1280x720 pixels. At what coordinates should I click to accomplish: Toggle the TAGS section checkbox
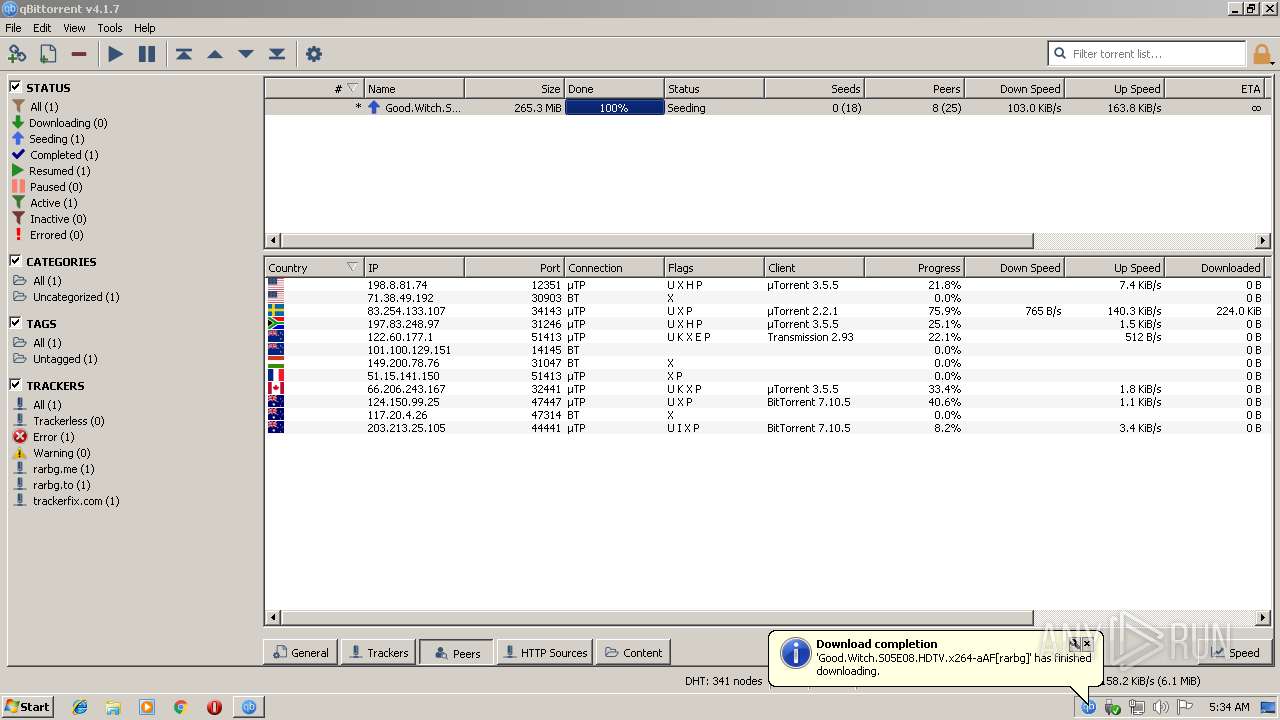click(15, 323)
